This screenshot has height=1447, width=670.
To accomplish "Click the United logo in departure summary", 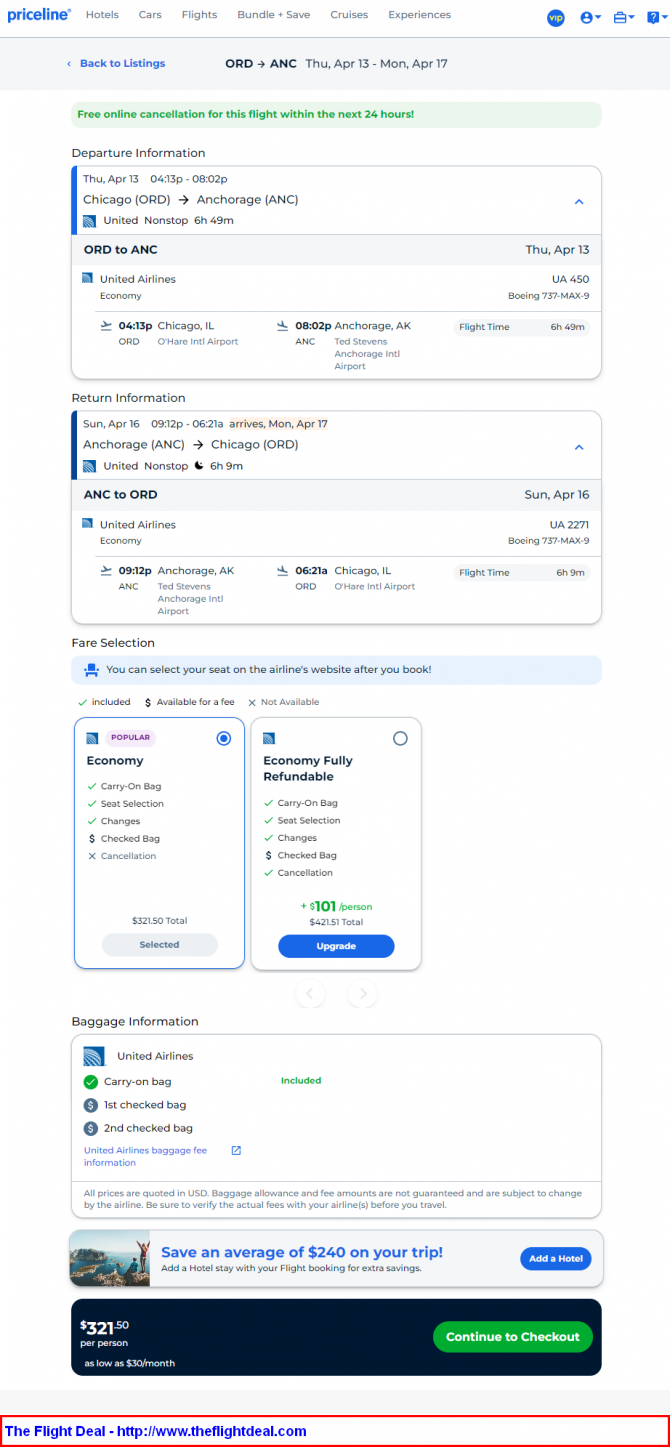I will point(89,220).
